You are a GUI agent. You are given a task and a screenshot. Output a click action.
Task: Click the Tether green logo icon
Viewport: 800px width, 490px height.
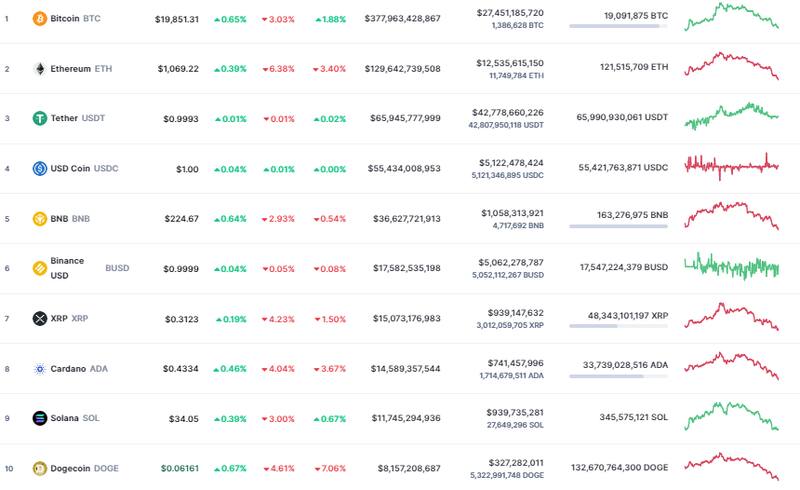click(40, 118)
